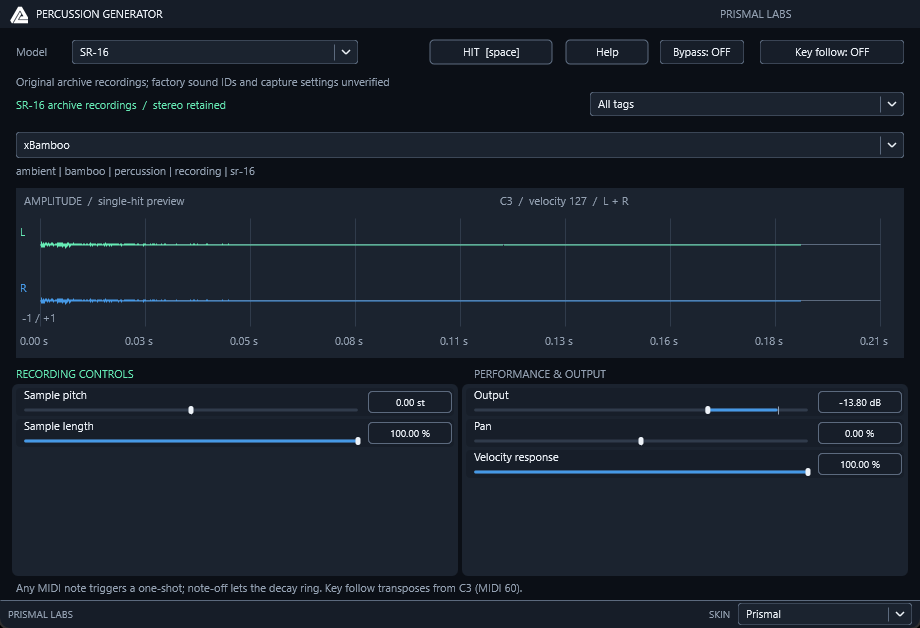Click the Sample length slider handle

tap(358, 441)
